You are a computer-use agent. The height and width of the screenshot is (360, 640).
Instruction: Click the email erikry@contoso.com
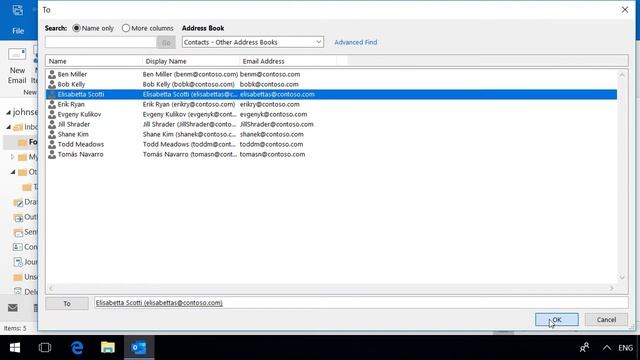(x=270, y=104)
